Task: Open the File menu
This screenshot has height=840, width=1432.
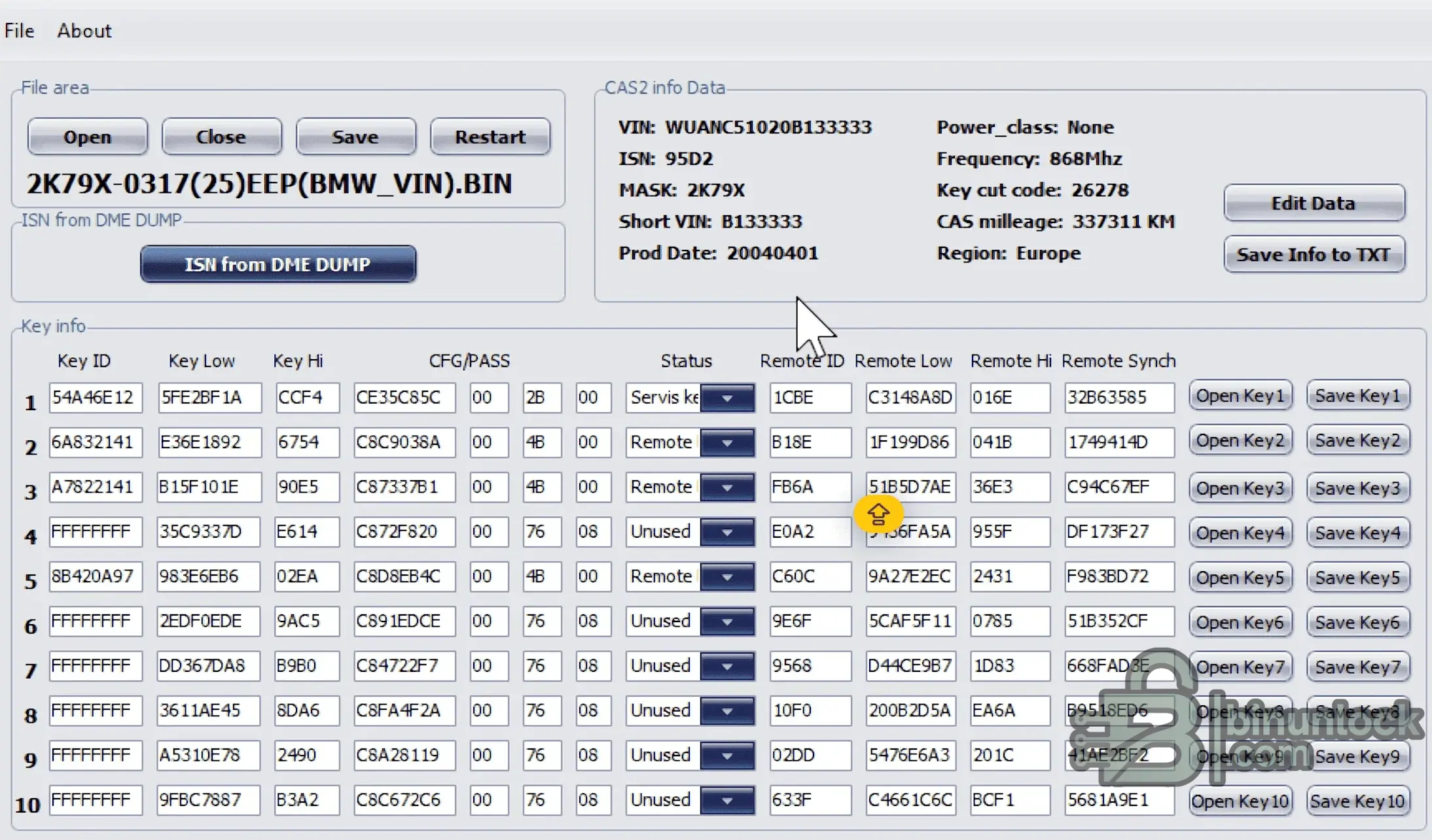Action: click(x=19, y=31)
